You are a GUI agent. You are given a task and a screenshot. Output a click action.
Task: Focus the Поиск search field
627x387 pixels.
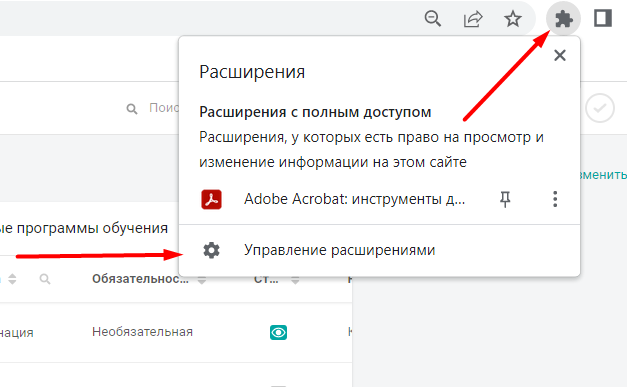click(x=164, y=108)
